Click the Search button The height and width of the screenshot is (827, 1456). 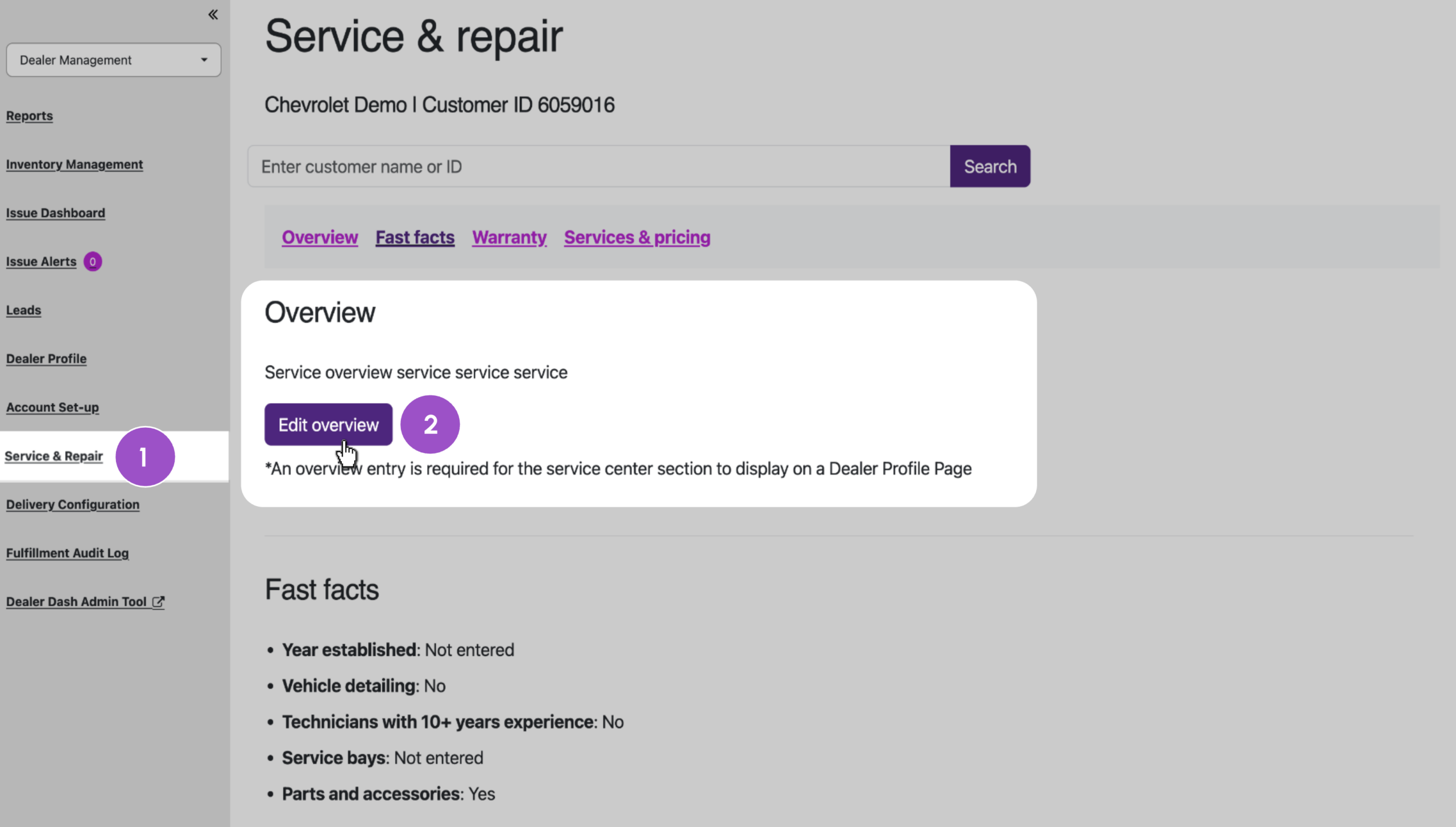[x=990, y=166]
